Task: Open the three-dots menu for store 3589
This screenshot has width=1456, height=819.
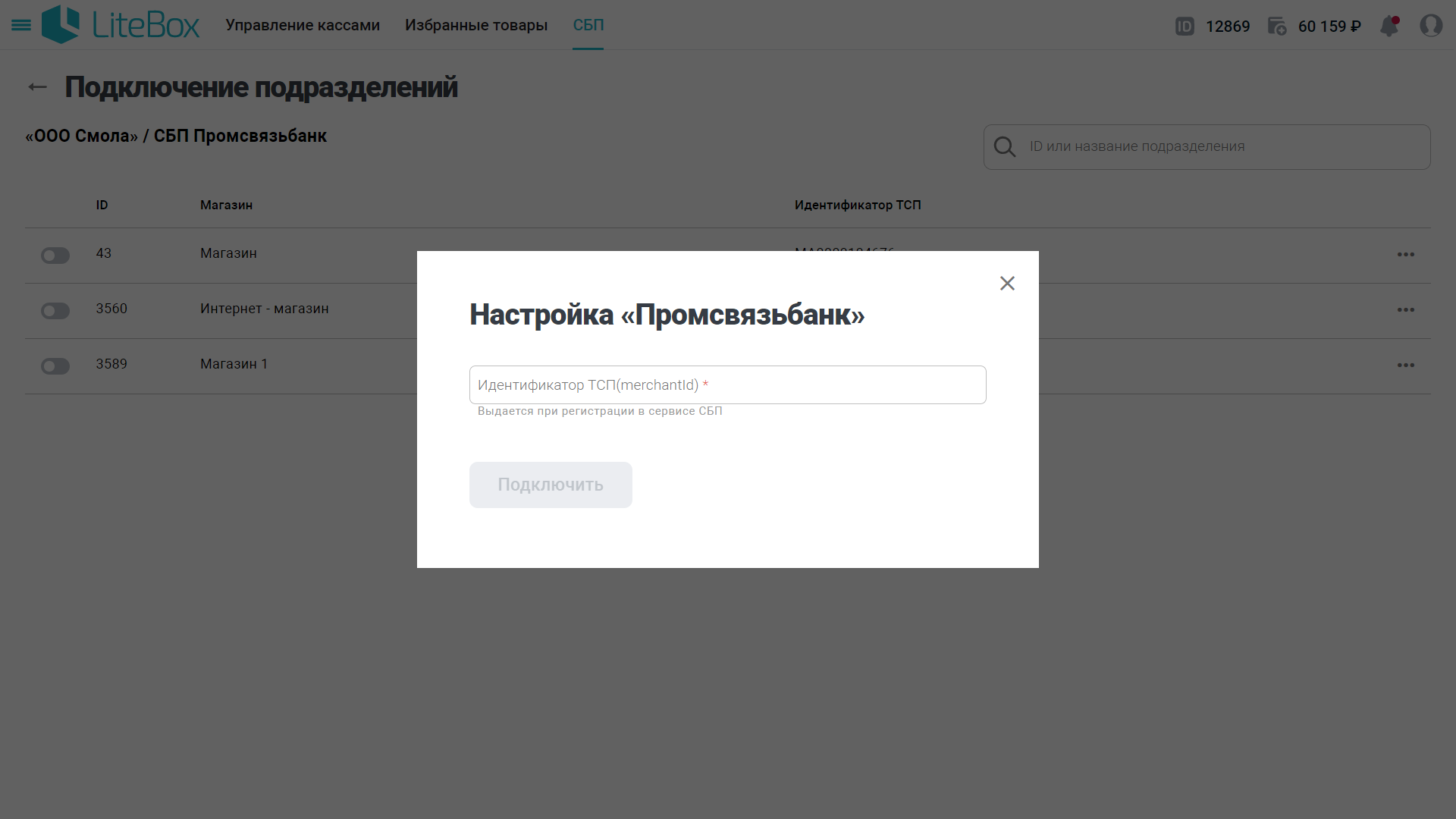Action: tap(1406, 366)
